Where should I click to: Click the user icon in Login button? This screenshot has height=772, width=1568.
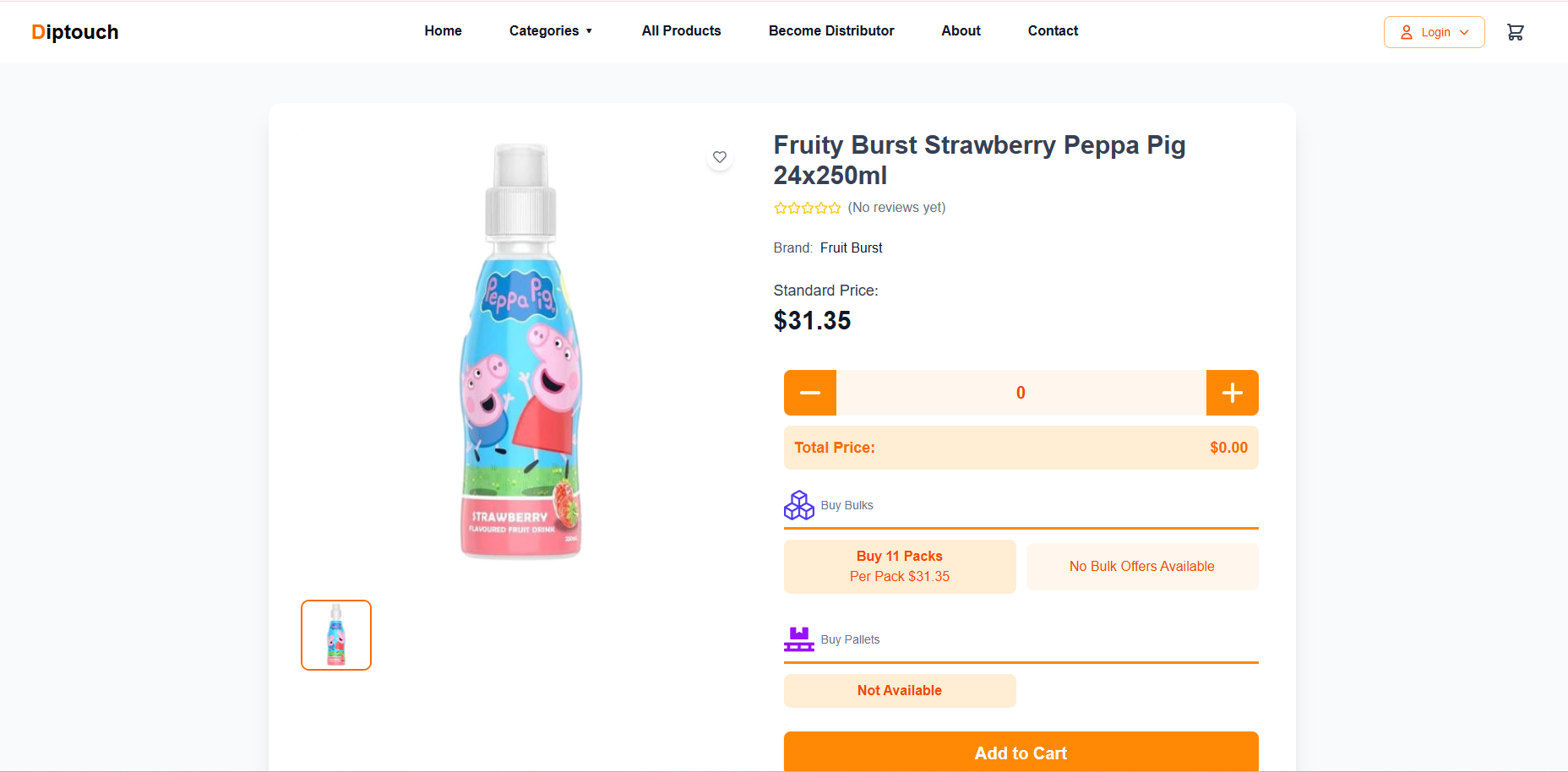1407,32
